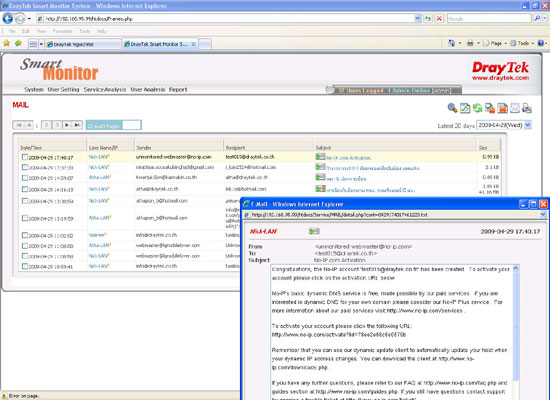Go to page 3 of the mail list
Viewport: 550px width, 400px height.
(x=56, y=125)
